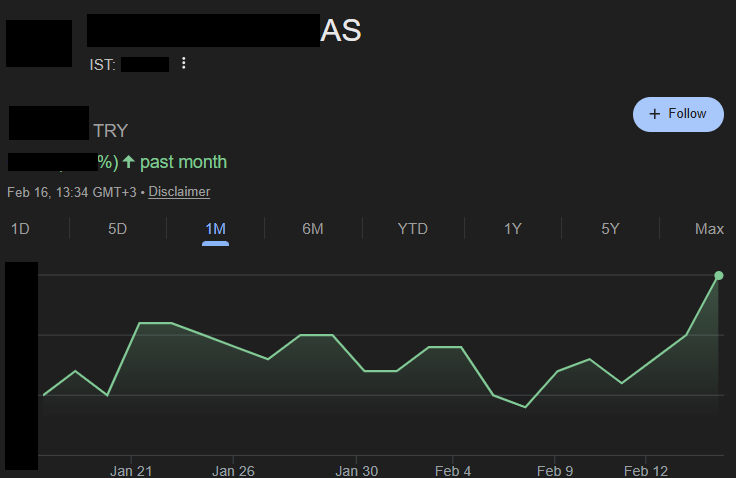The height and width of the screenshot is (478, 736).
Task: Click the Feb 16, 13:34 GMT+3 timestamp
Action: [72, 192]
